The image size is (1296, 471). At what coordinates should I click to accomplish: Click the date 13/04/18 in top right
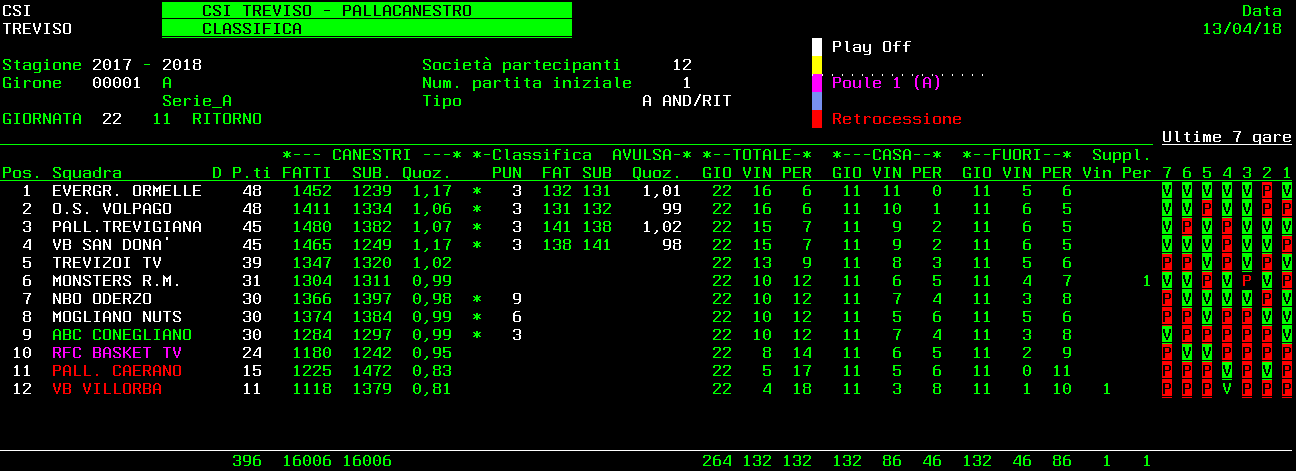[1241, 29]
